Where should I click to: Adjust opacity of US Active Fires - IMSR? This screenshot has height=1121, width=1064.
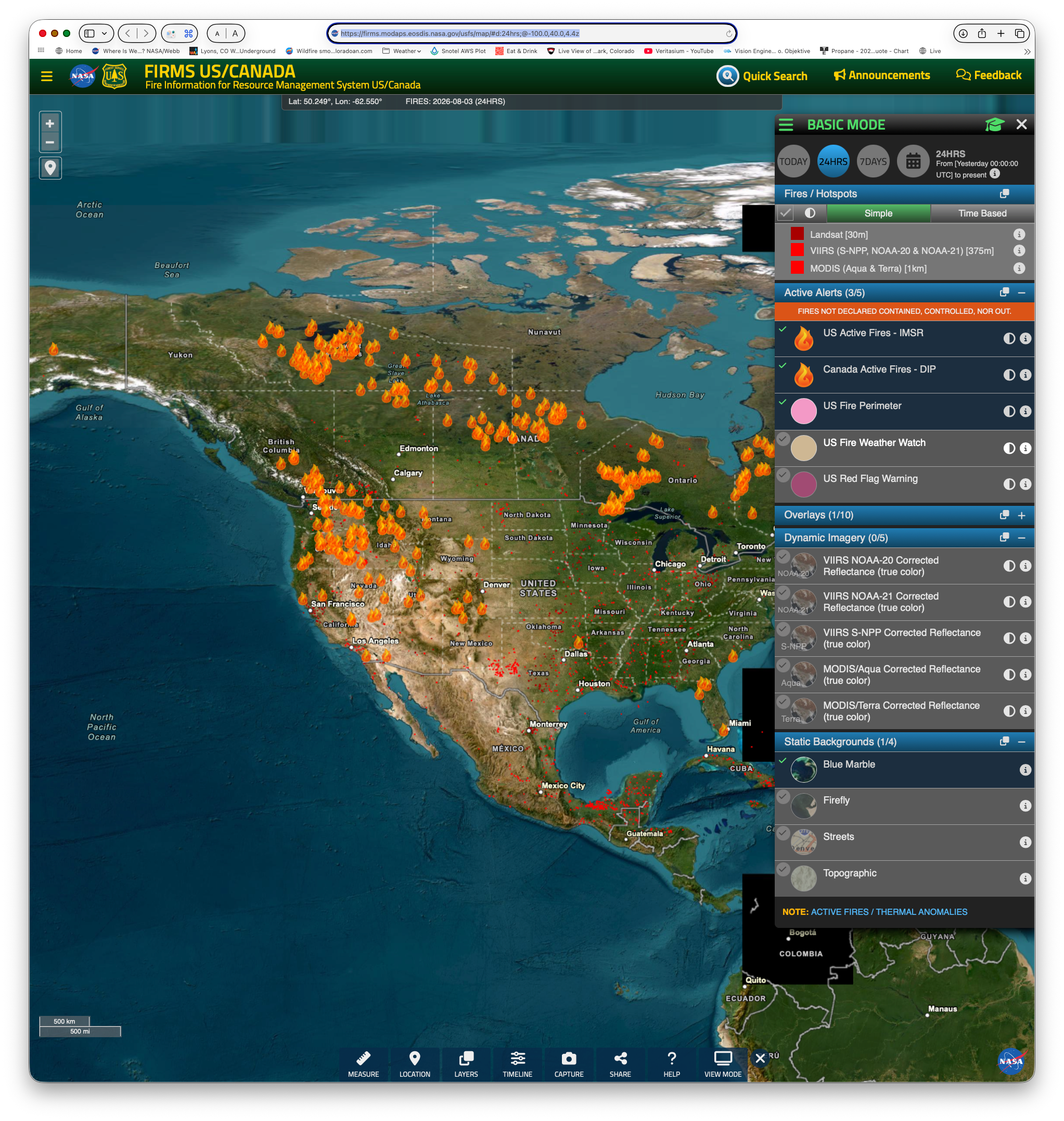[1009, 339]
